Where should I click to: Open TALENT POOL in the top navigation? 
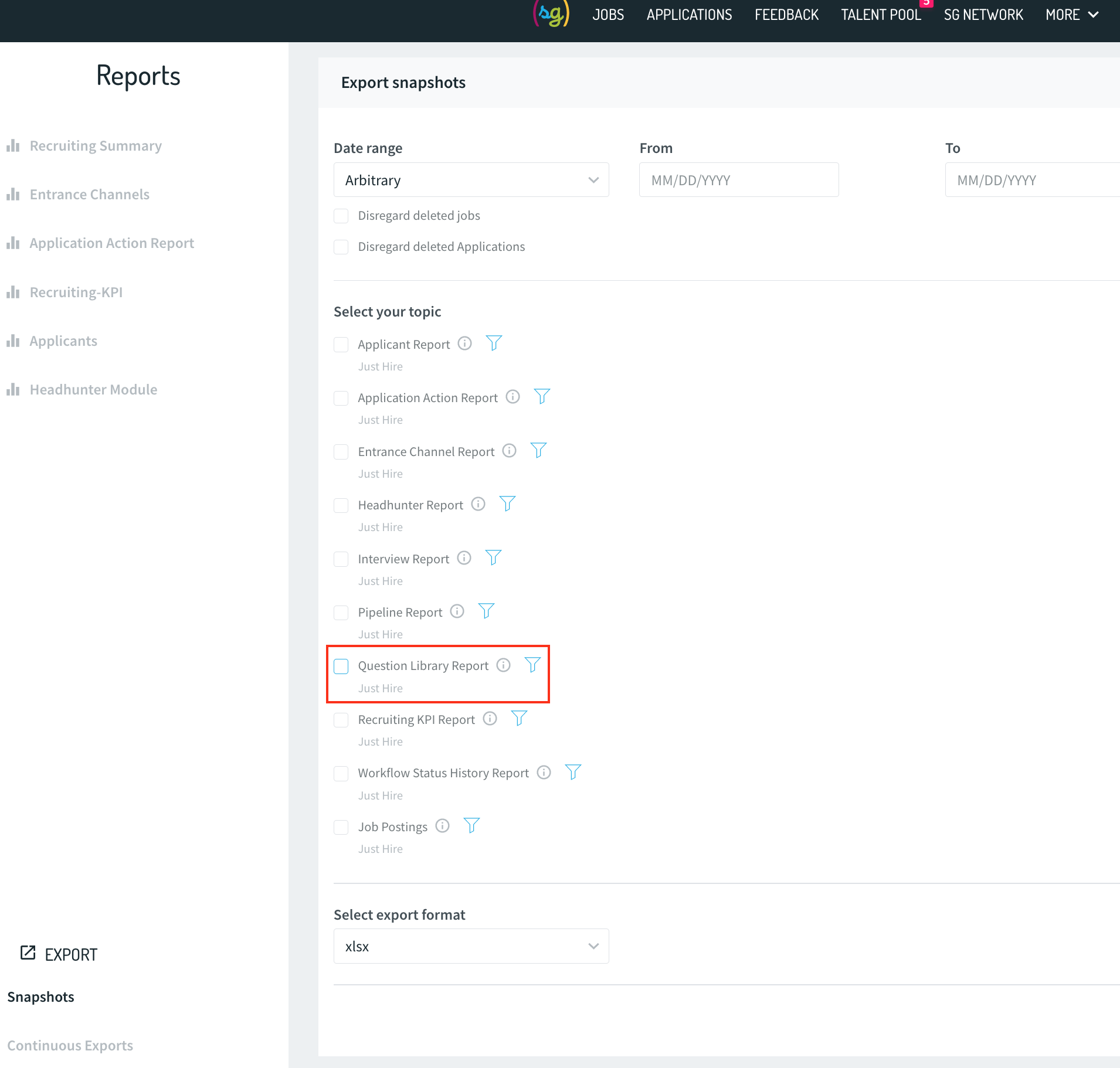coord(881,15)
